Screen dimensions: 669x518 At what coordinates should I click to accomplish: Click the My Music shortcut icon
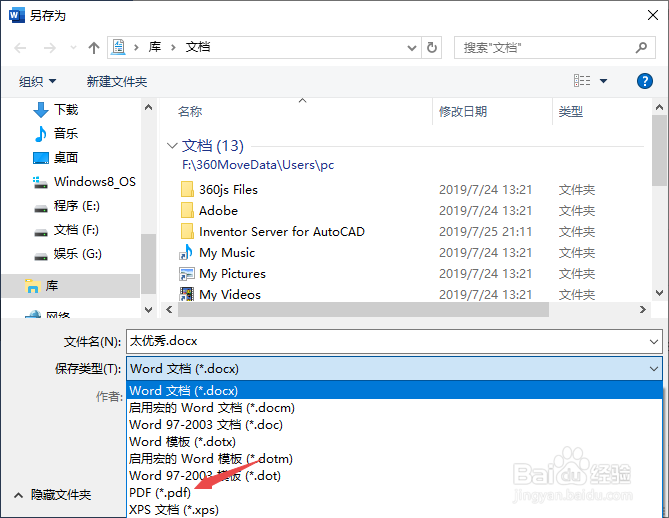186,252
